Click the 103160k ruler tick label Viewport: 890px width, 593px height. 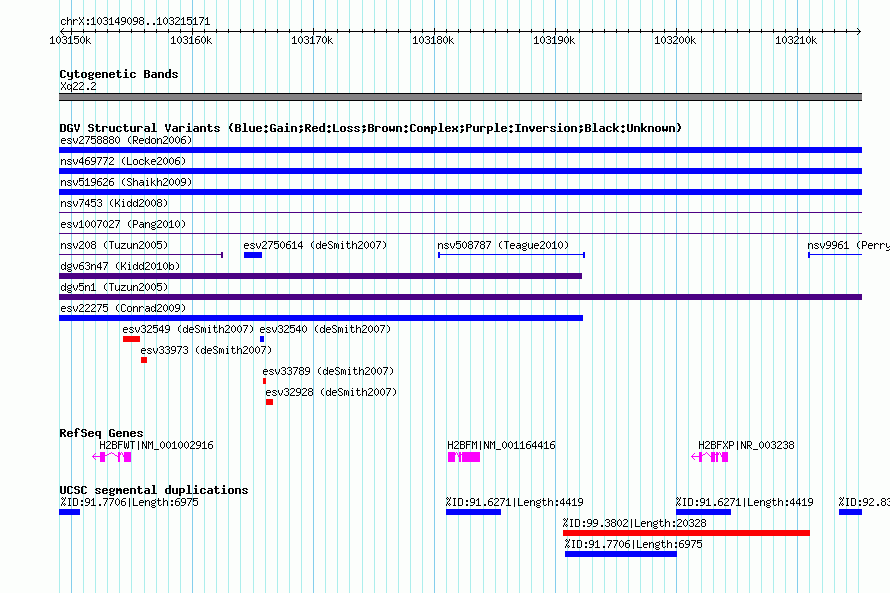click(191, 40)
